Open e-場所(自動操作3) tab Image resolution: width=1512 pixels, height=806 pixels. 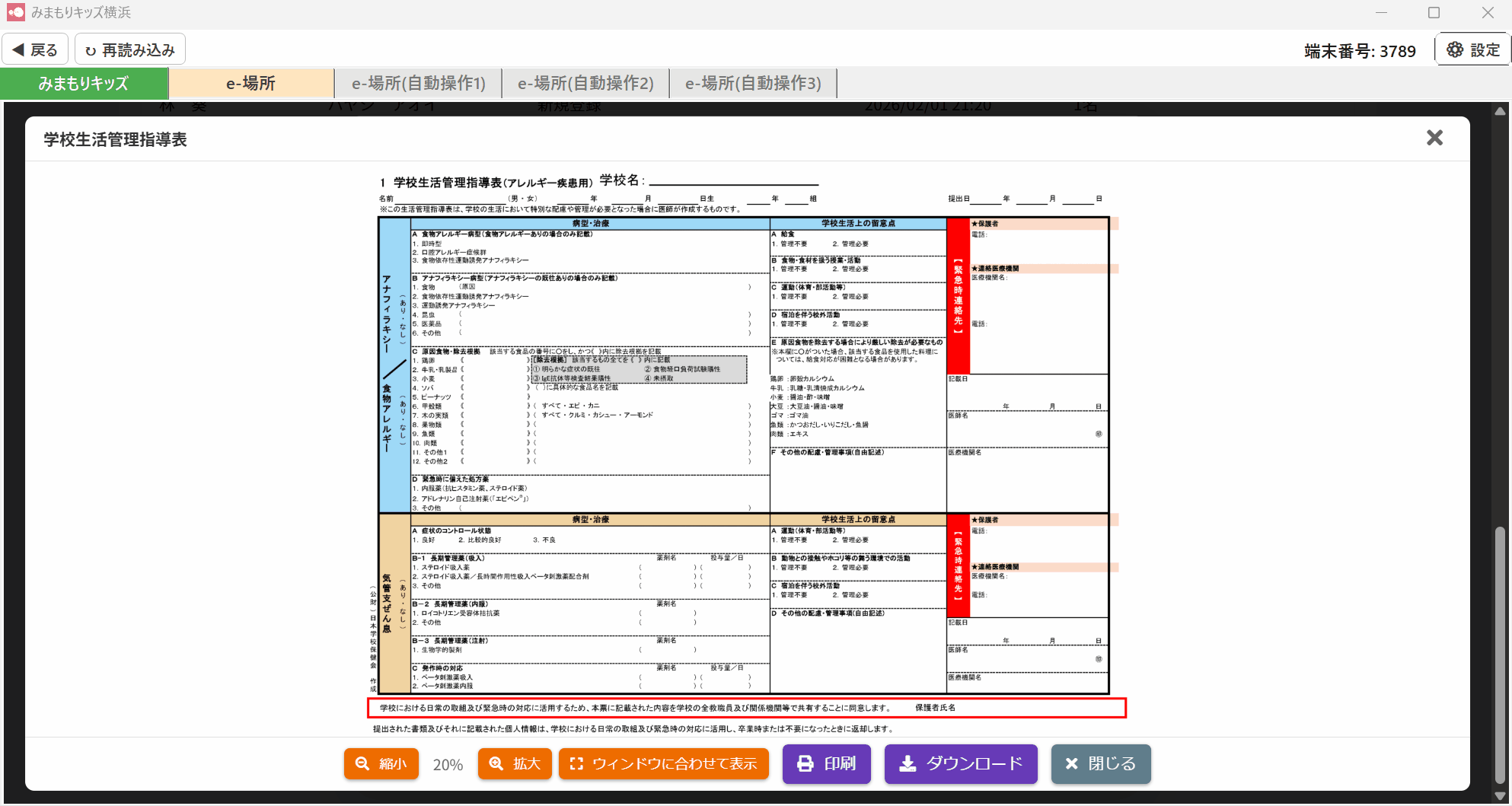753,84
